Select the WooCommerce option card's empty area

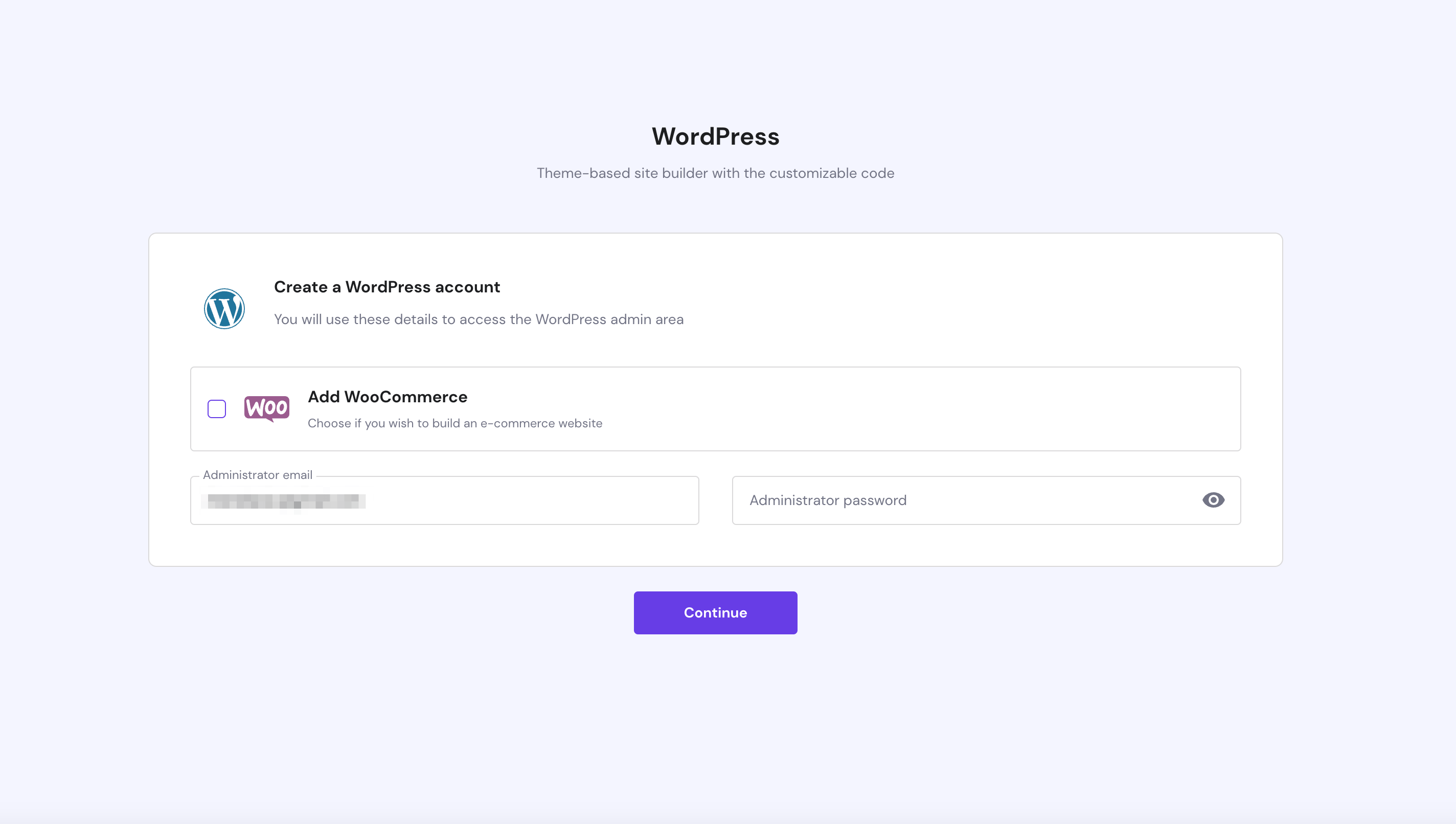pos(905,408)
